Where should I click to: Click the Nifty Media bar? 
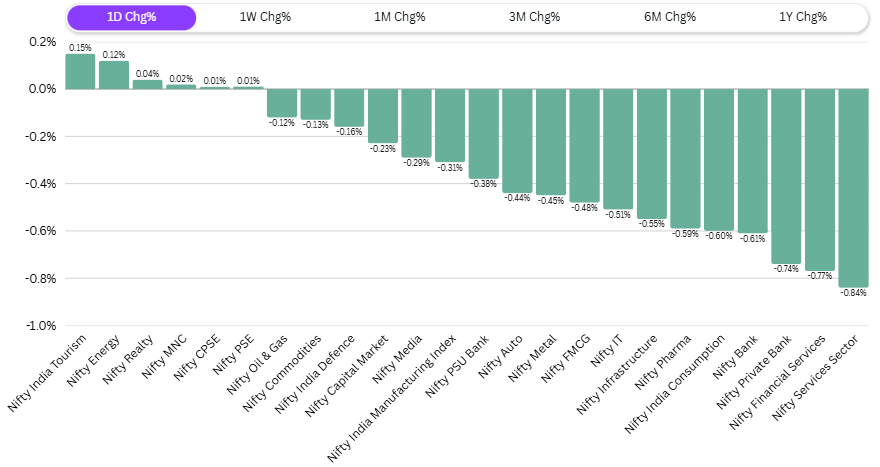pyautogui.click(x=416, y=123)
